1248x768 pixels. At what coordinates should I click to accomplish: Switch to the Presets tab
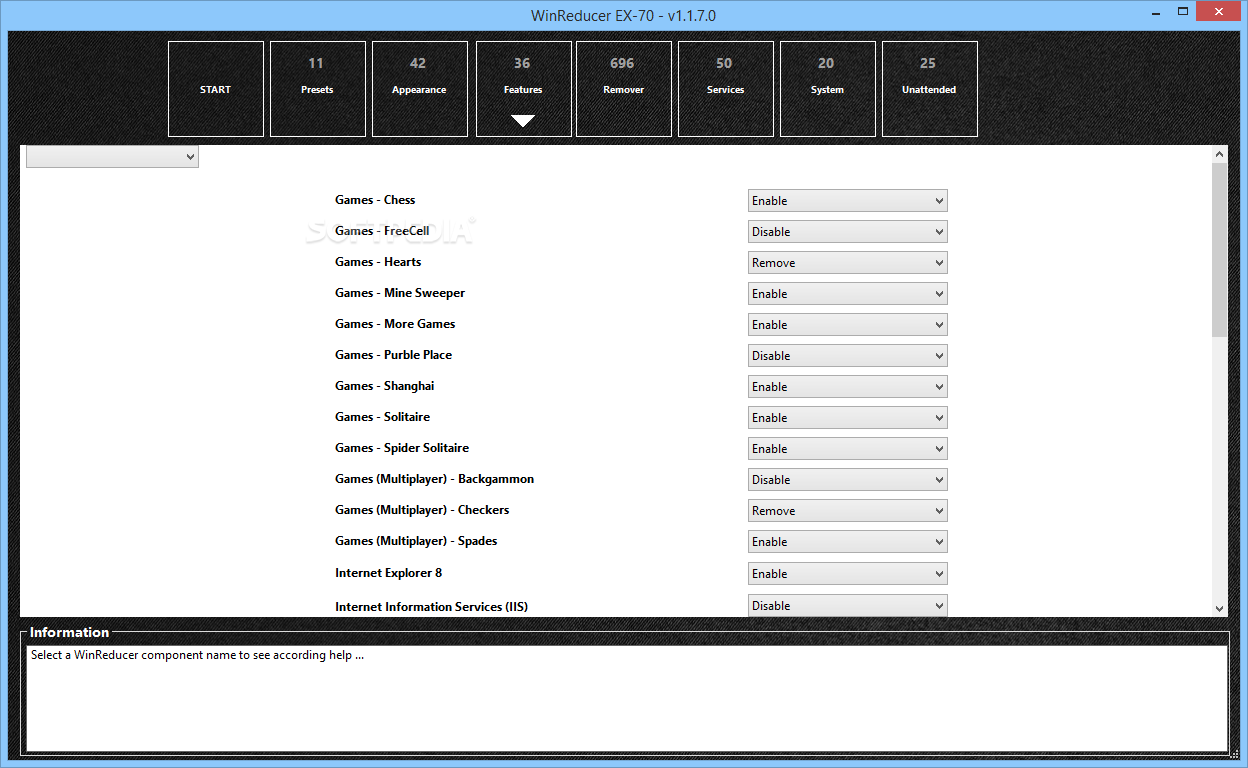[318, 89]
